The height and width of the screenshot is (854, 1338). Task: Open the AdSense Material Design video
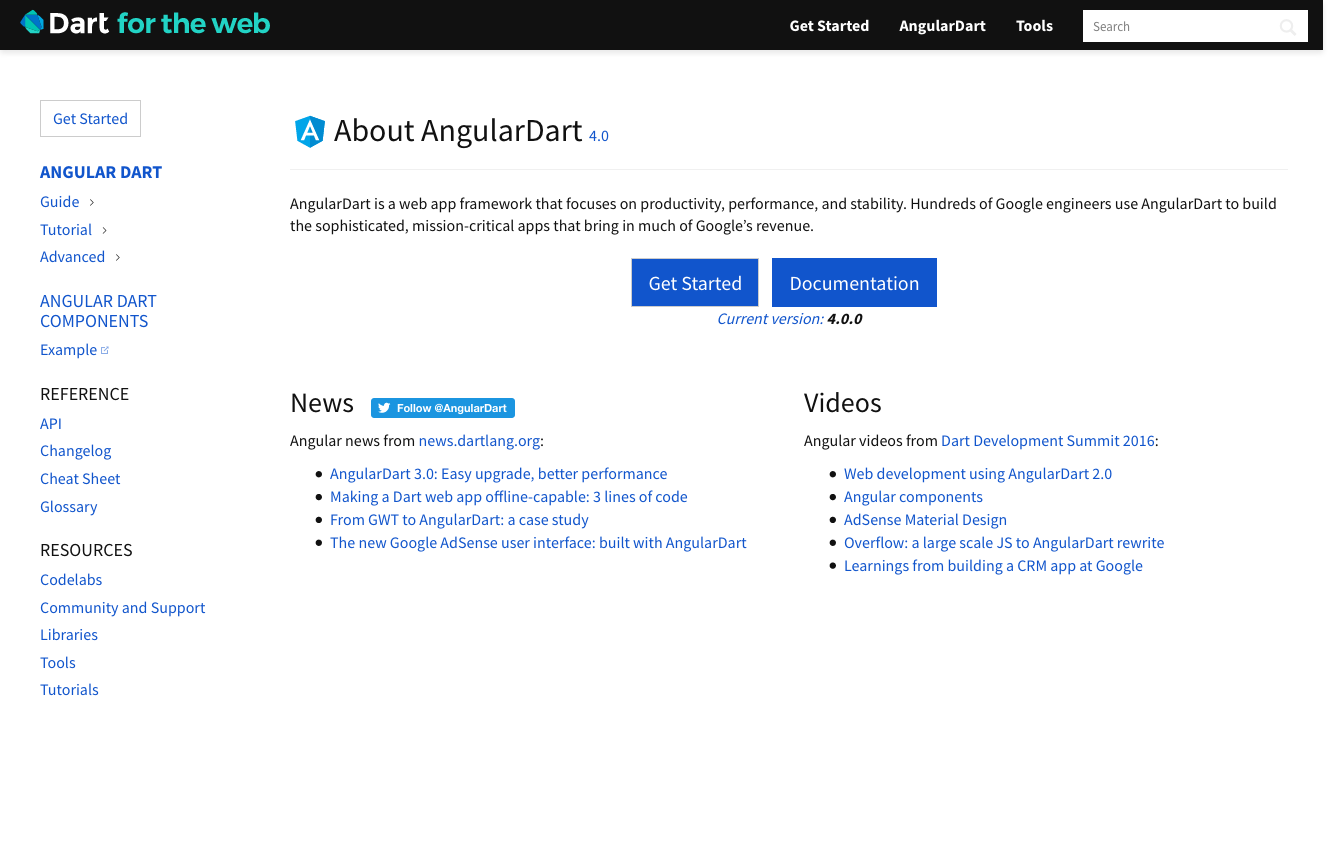tap(925, 520)
